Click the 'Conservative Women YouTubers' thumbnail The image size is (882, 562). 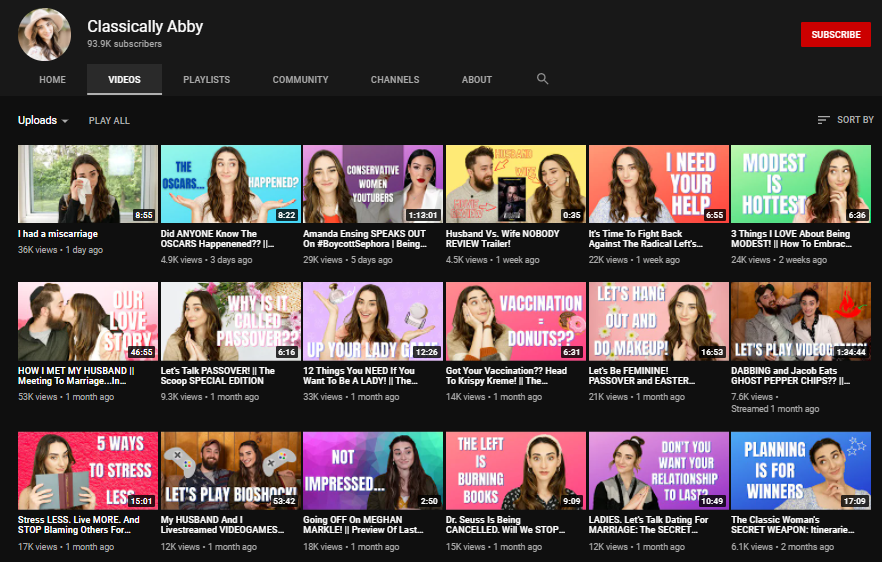373,184
